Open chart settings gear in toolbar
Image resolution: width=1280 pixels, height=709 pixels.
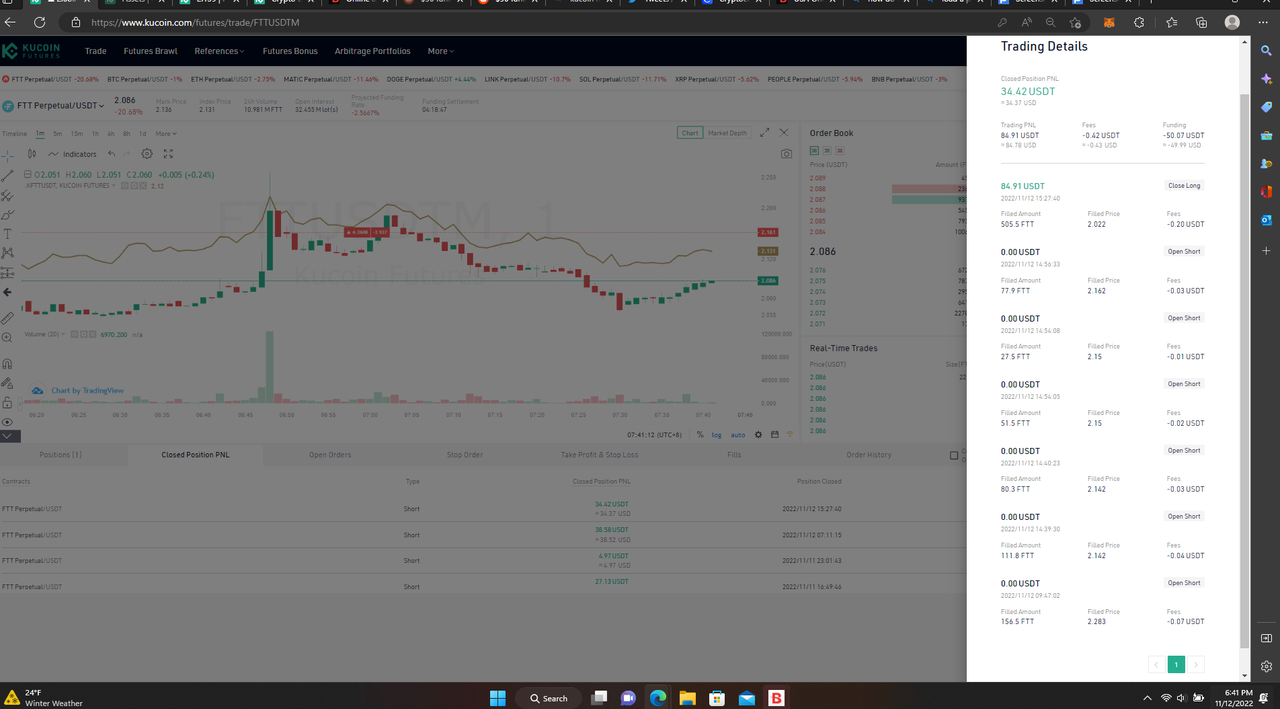147,154
